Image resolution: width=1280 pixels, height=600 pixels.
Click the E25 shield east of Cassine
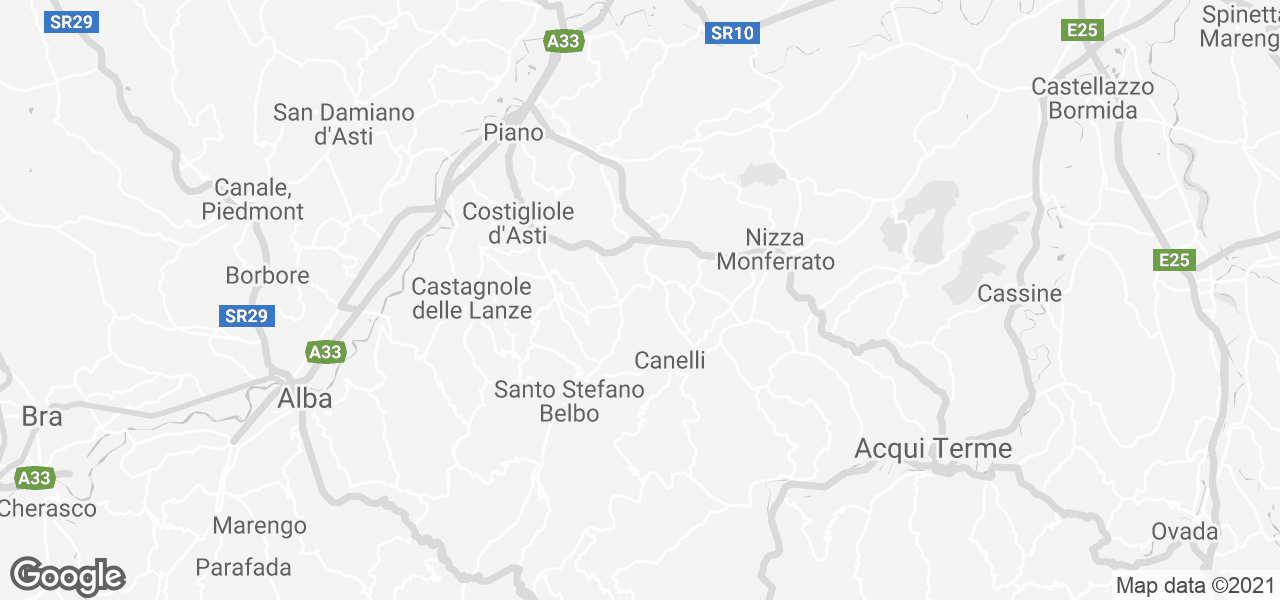pos(1174,260)
